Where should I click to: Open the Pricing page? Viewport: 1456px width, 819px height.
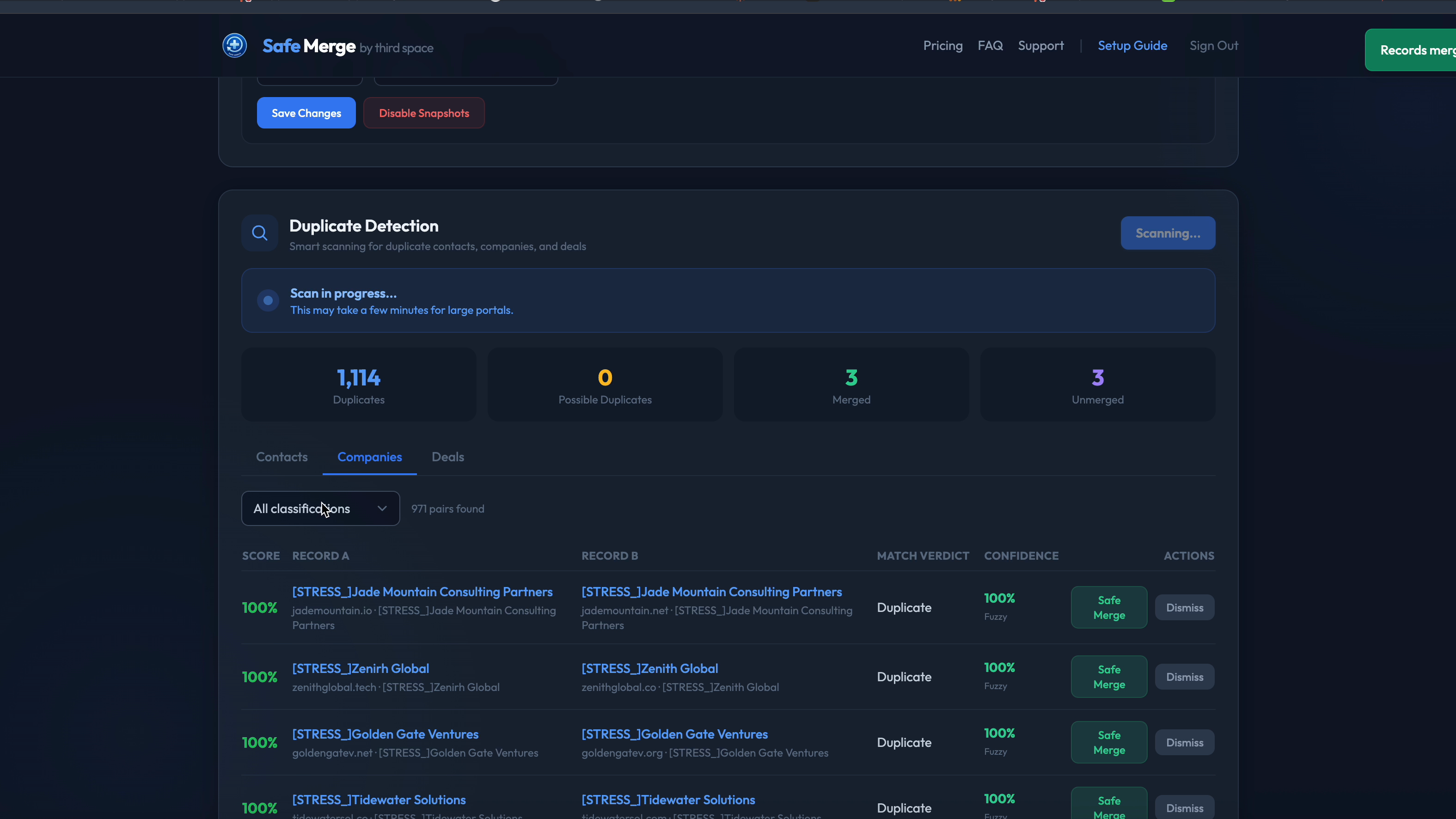pyautogui.click(x=942, y=45)
